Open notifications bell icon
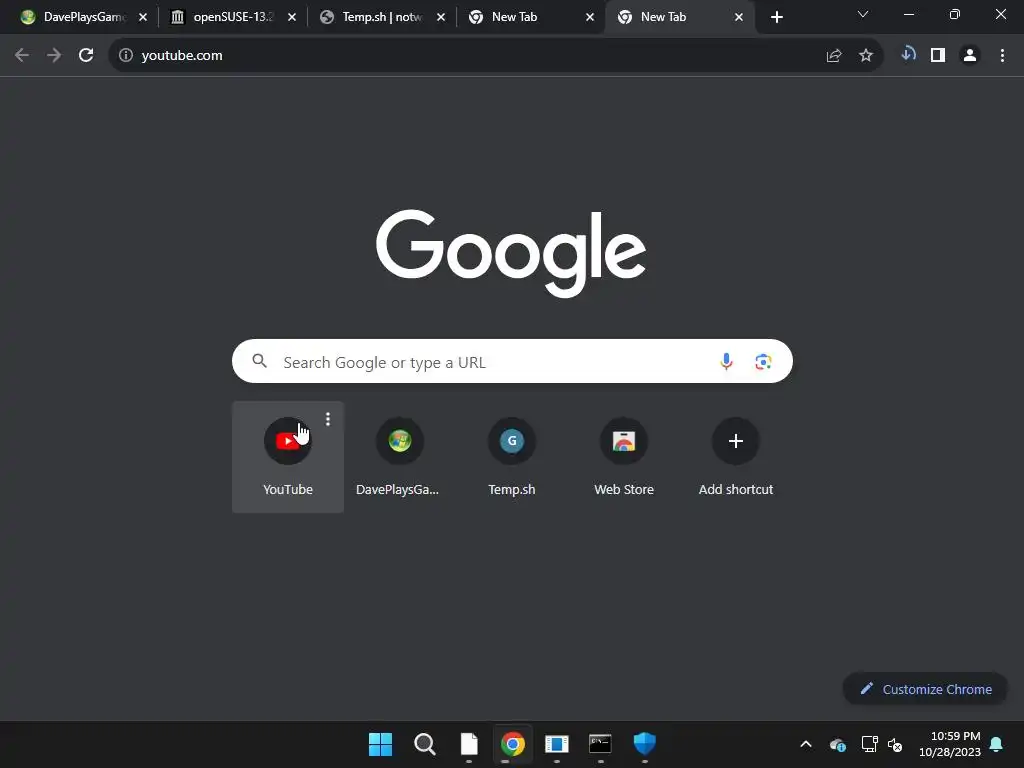Viewport: 1024px width, 768px height. [x=997, y=744]
